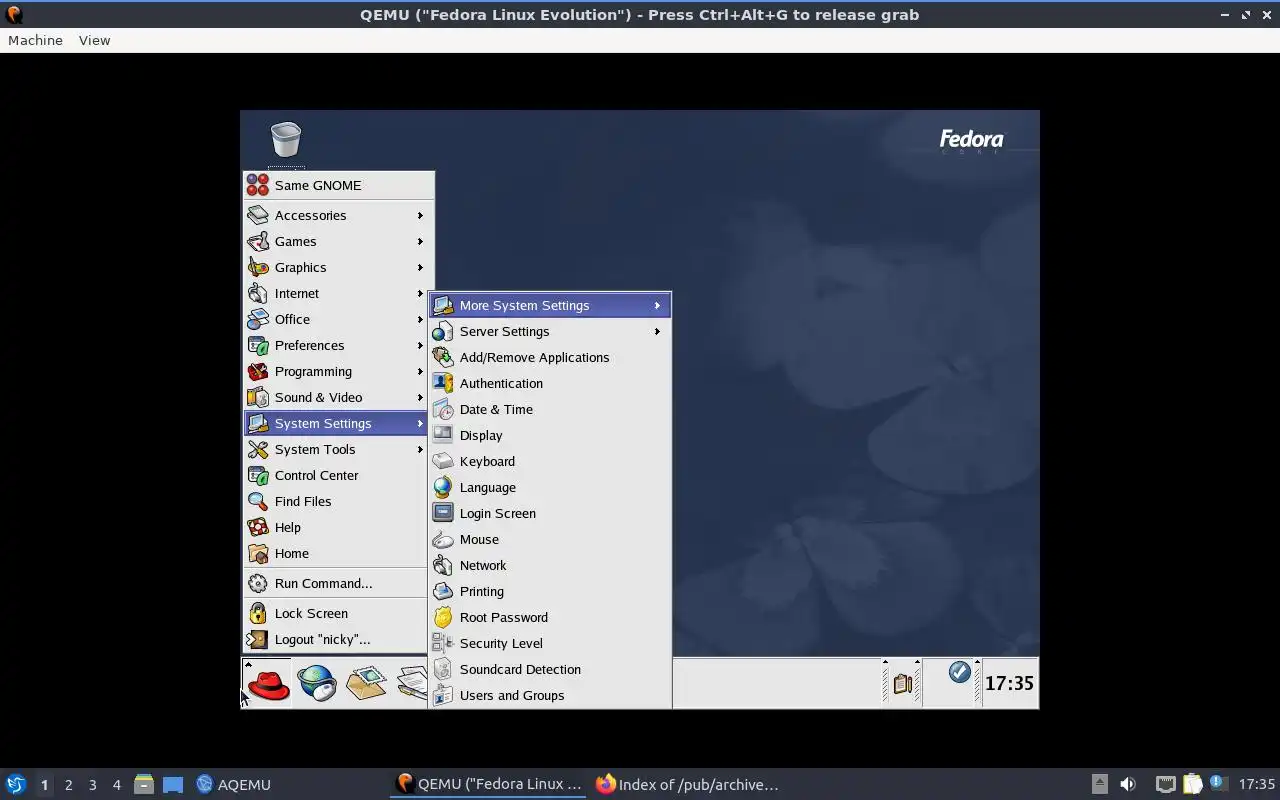Click the host volume speaker tray icon
1280x800 pixels.
click(1128, 784)
